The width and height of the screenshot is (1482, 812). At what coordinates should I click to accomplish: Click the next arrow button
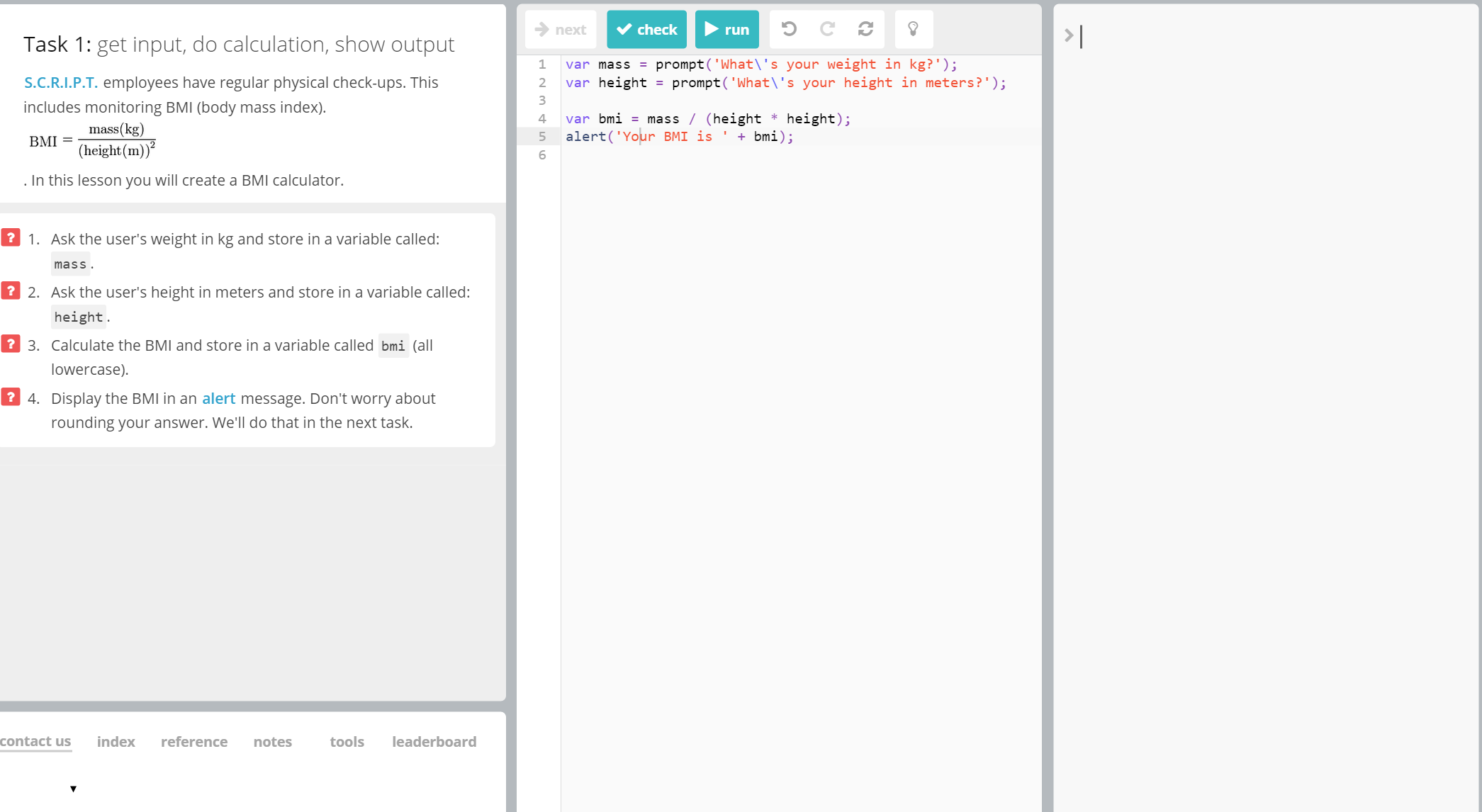pyautogui.click(x=561, y=29)
